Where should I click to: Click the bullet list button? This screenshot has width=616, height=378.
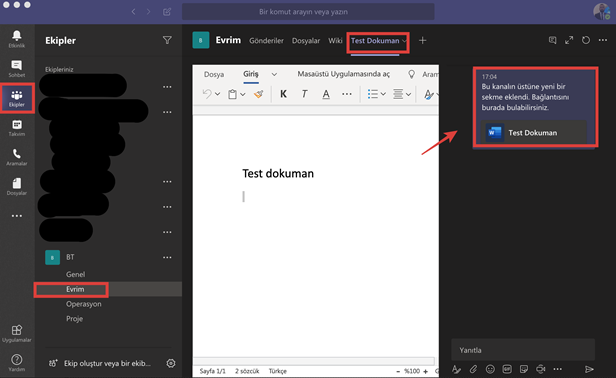click(372, 94)
